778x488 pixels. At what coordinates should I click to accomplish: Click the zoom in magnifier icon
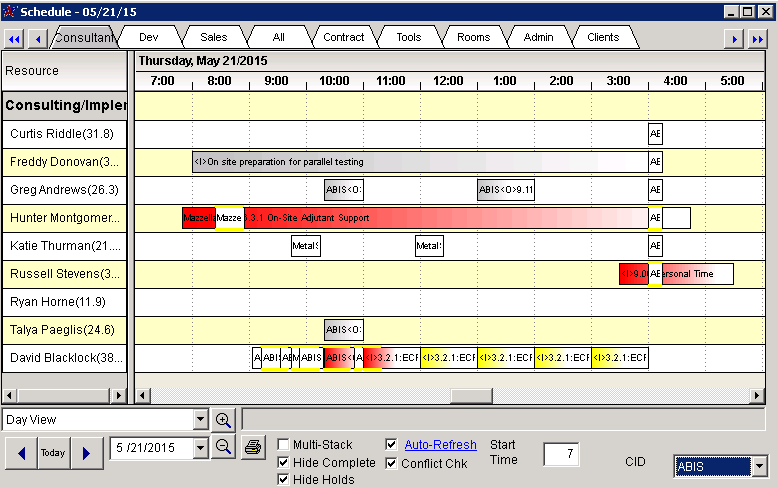pyautogui.click(x=223, y=420)
